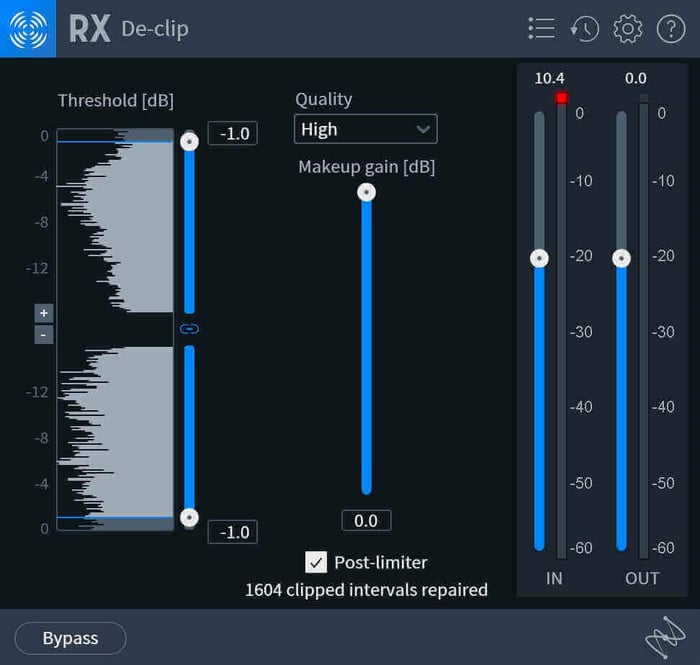Click the Makeup gain [dB] label
Screen dimensions: 700x665
(367, 167)
